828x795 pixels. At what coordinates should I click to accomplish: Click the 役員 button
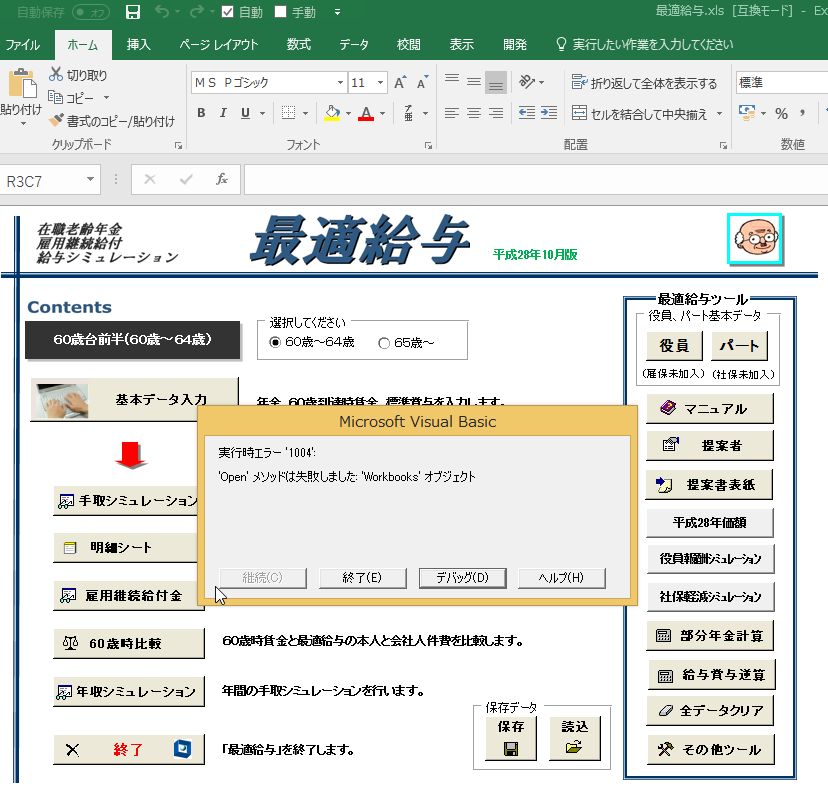(x=674, y=346)
